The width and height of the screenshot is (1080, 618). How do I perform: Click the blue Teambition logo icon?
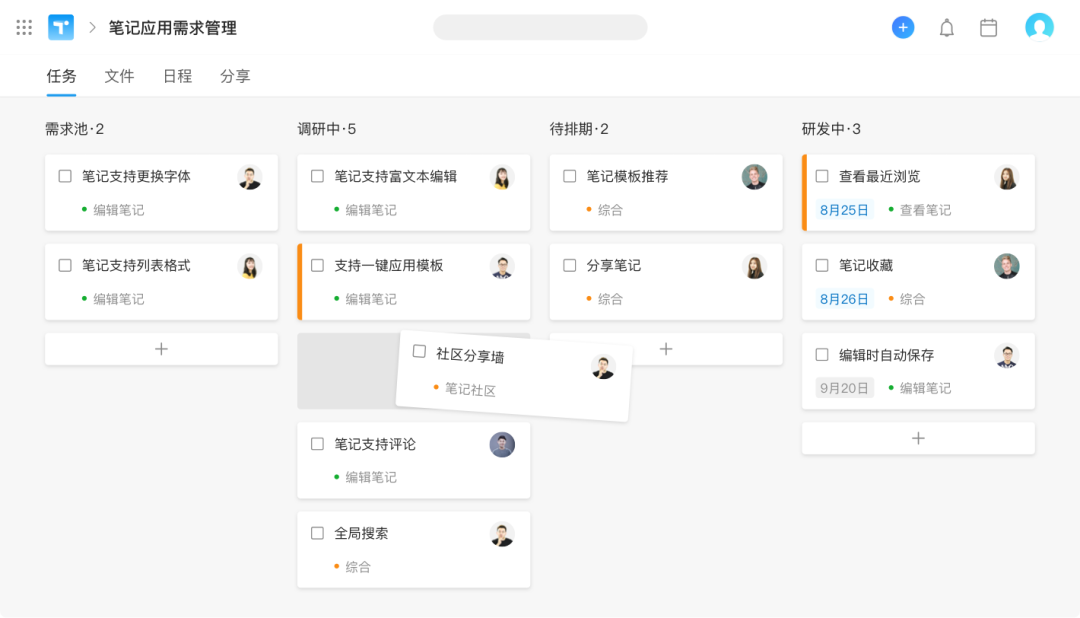60,27
